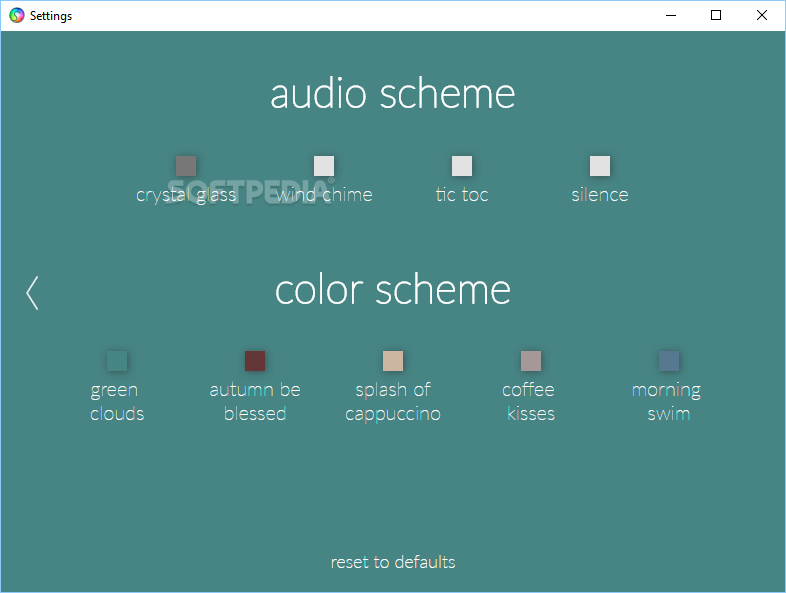This screenshot has height=593, width=786.
Task: Click the color scheme heading
Action: (393, 290)
